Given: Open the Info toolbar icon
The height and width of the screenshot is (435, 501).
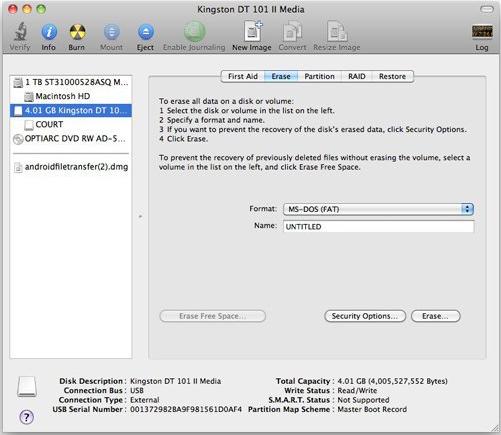Looking at the screenshot, I should pyautogui.click(x=49, y=32).
